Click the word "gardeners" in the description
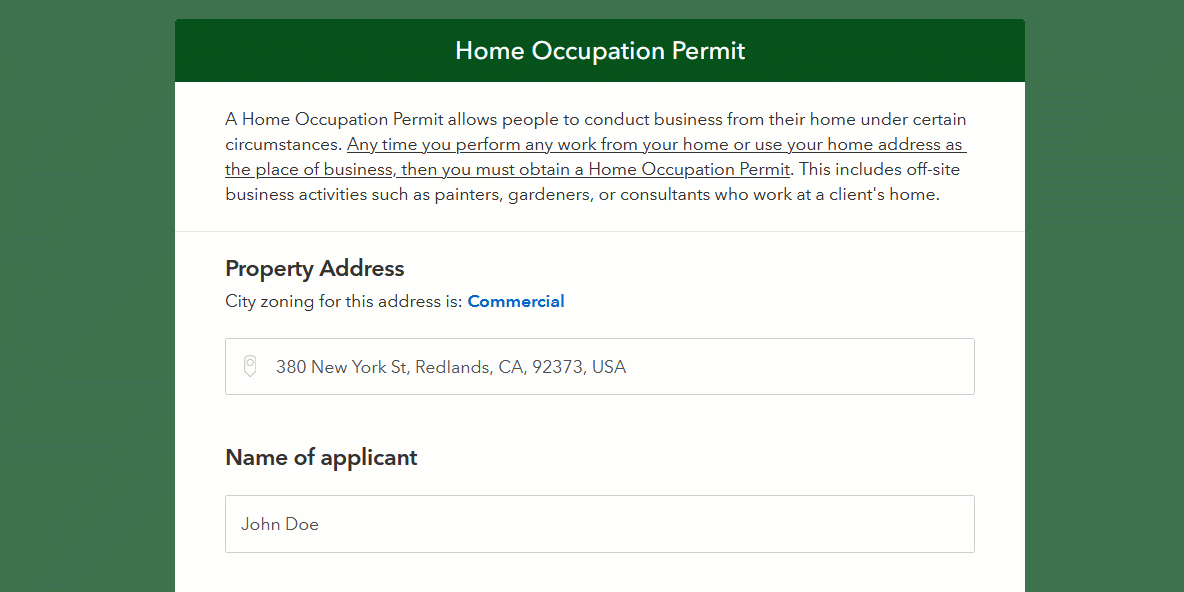The width and height of the screenshot is (1184, 592). pyautogui.click(x=549, y=194)
